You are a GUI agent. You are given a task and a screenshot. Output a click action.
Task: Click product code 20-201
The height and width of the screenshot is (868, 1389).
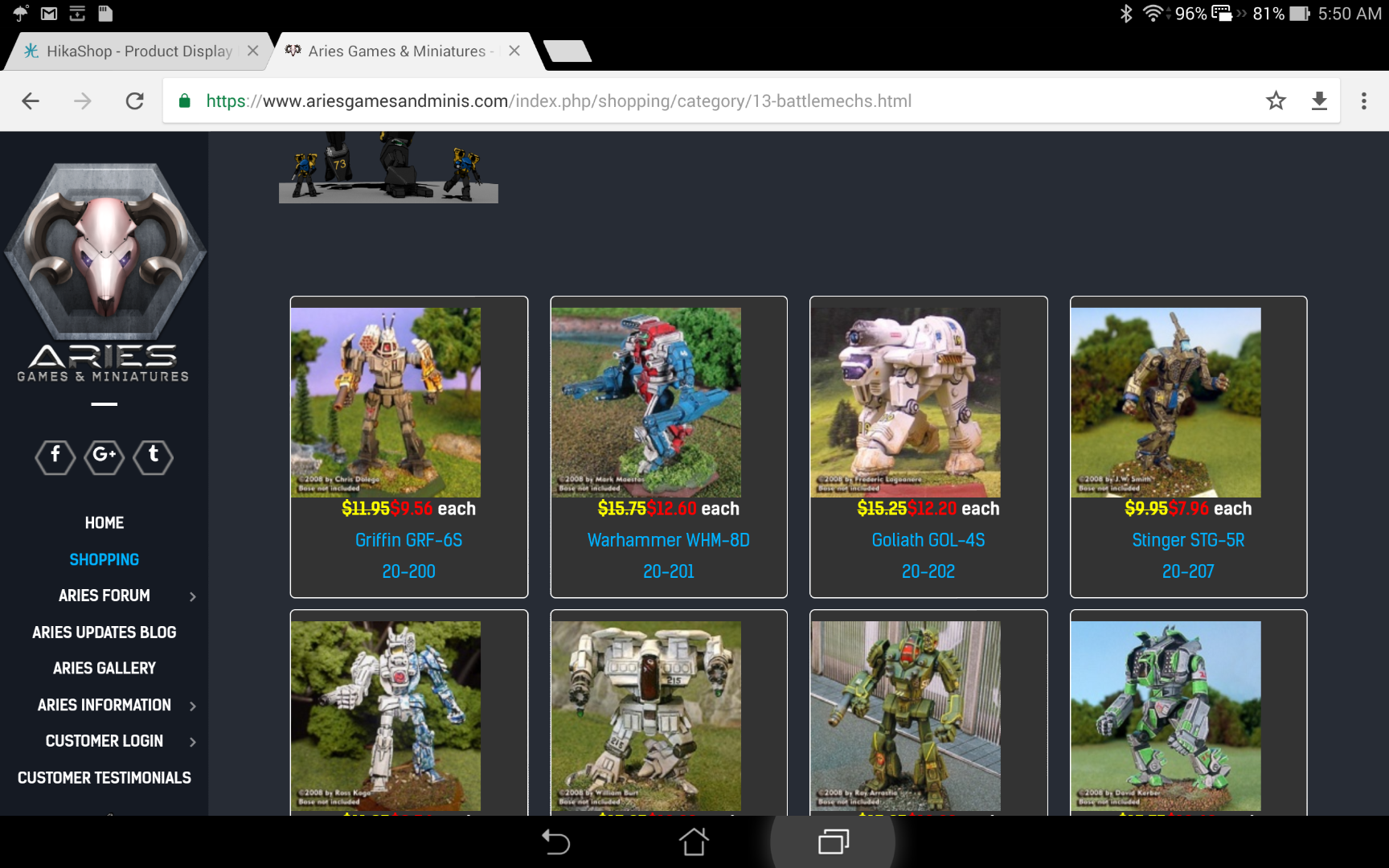[669, 571]
